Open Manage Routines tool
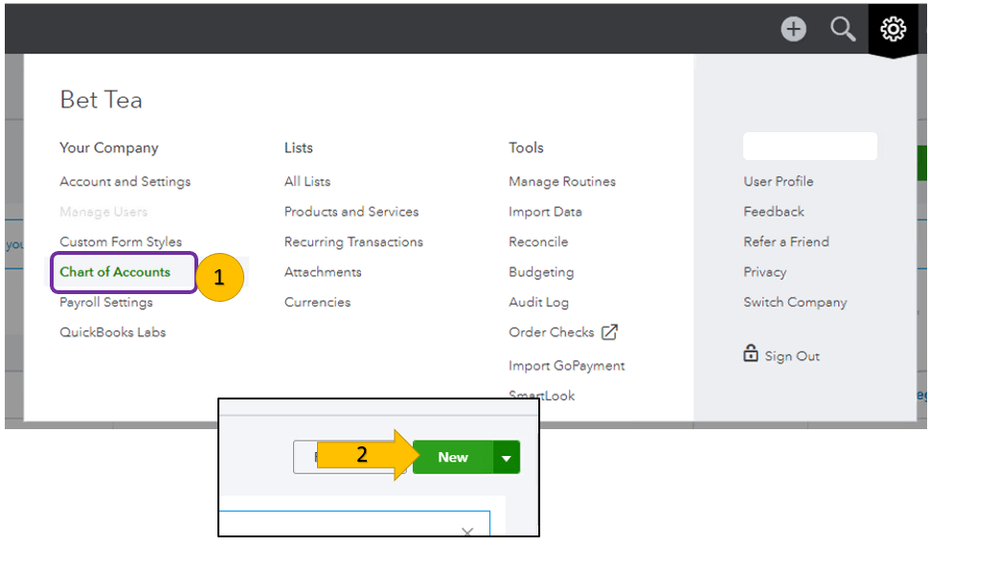998x570 pixels. tap(562, 181)
